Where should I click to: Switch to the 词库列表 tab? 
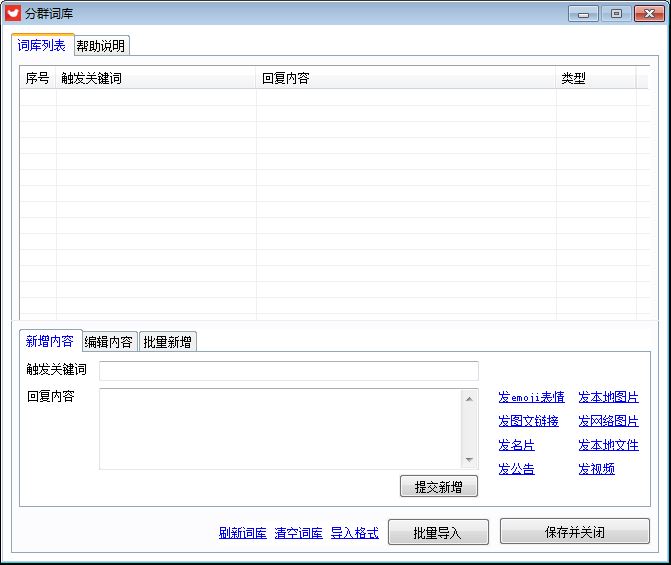[x=42, y=45]
